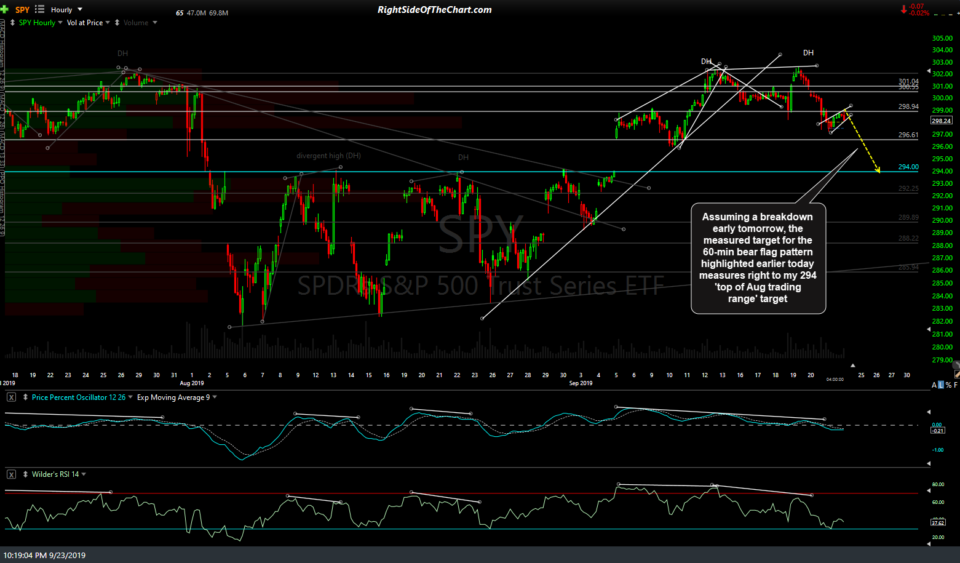Viewport: 960px width, 563px height.
Task: Toggle the F scale button
Action: (955, 385)
